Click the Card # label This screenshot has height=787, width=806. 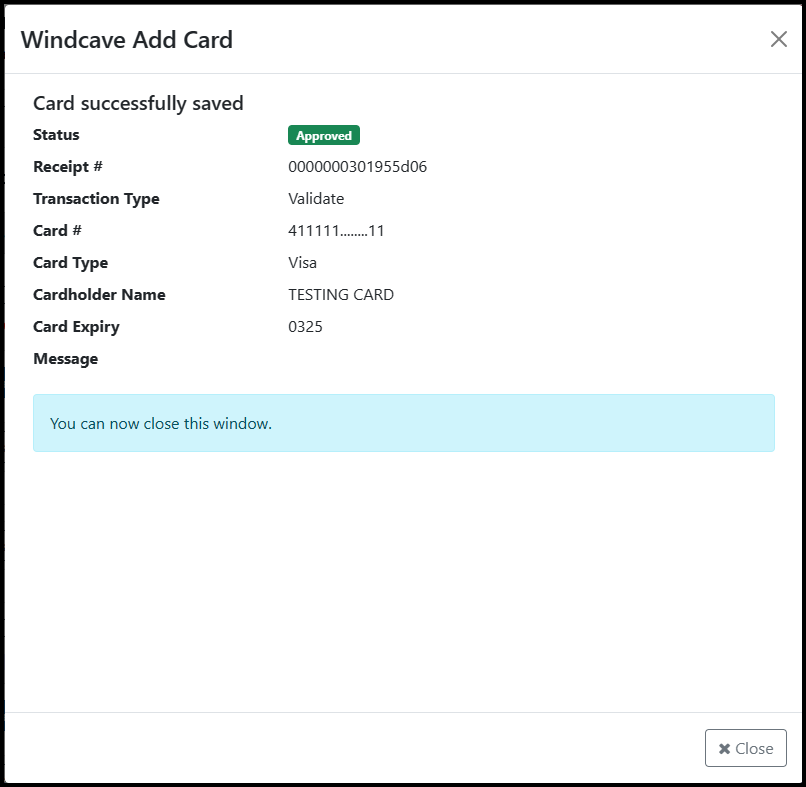tap(57, 231)
